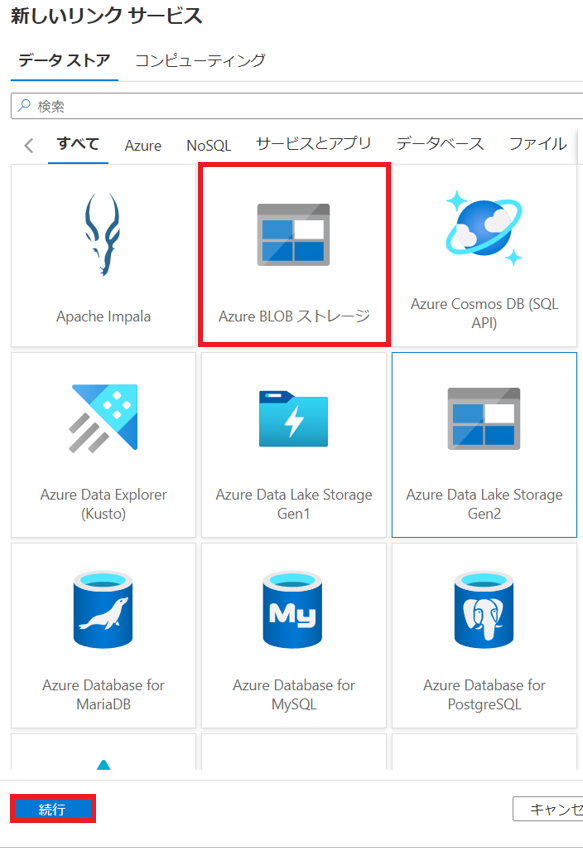The width and height of the screenshot is (583, 848).
Task: Switch to the データ ストア tab
Action: point(64,60)
